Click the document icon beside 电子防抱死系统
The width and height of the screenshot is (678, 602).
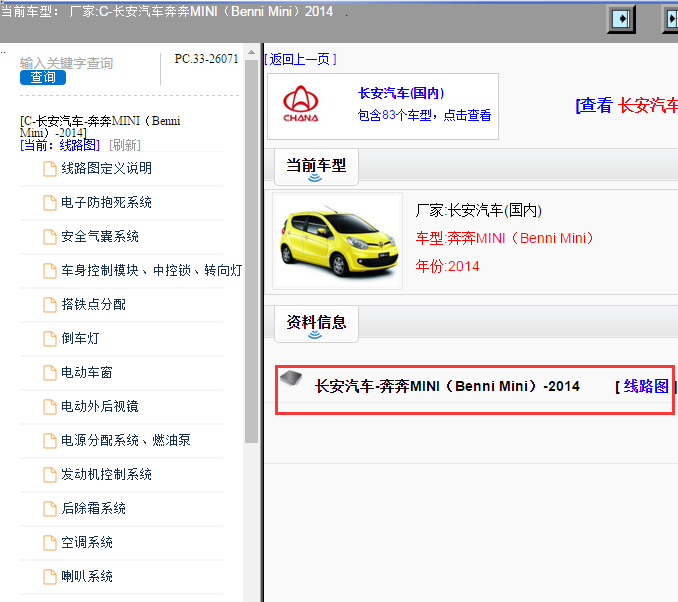pyautogui.click(x=50, y=203)
